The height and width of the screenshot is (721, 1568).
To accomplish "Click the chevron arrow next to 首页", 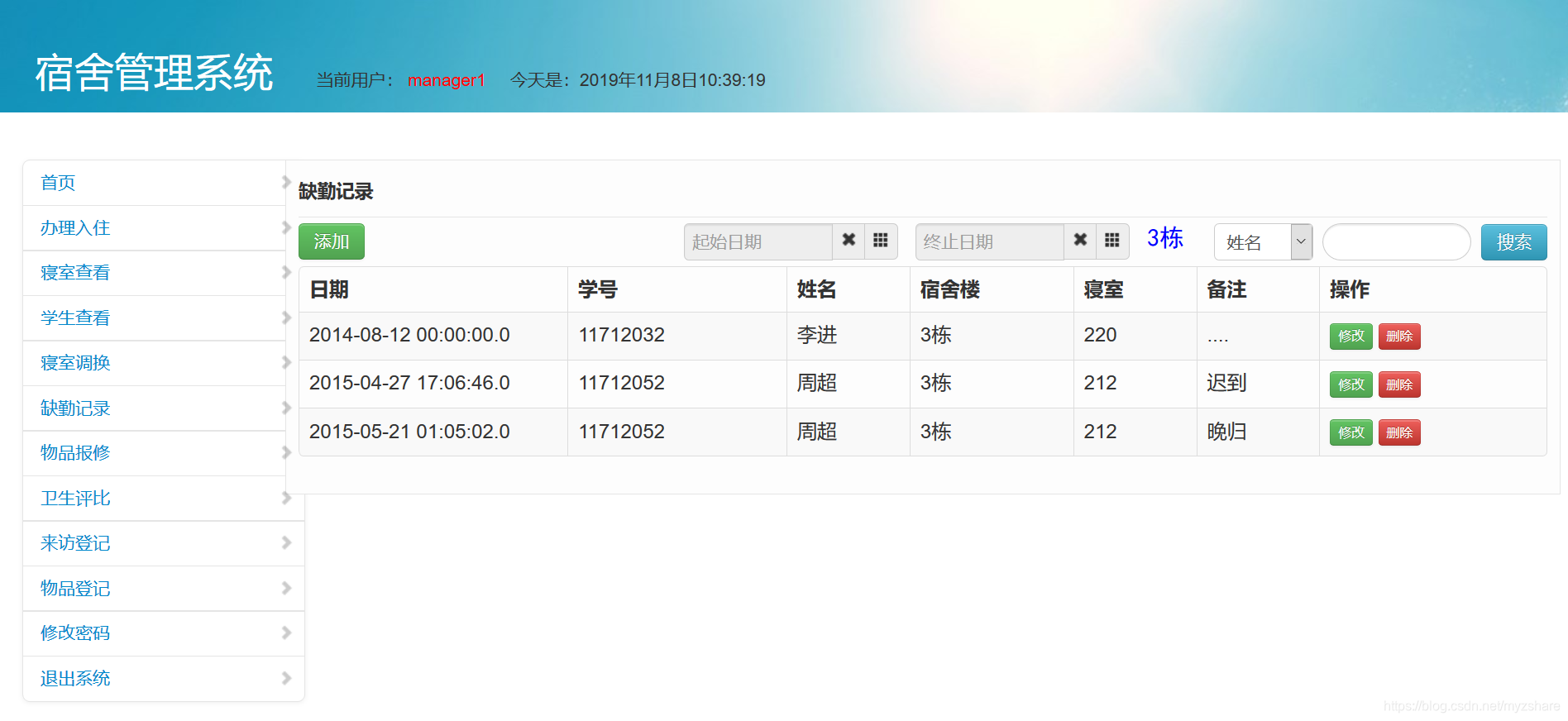I will [286, 182].
